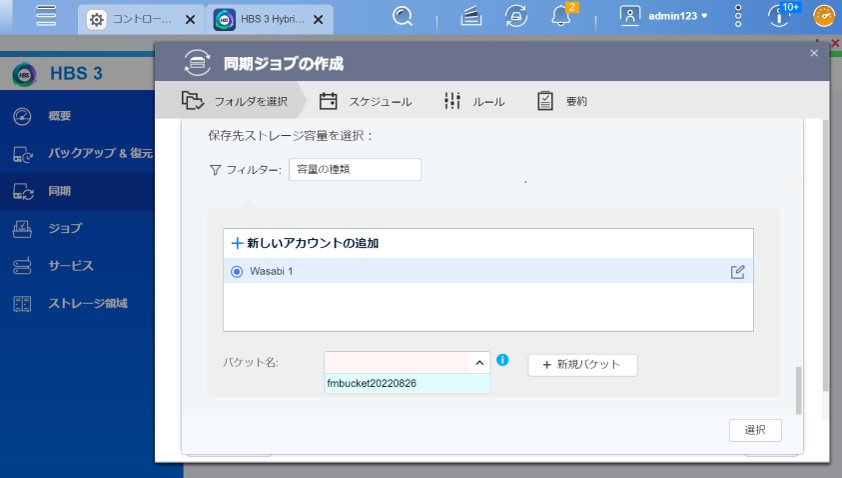Click the blue info icon beside bucket field
The height and width of the screenshot is (478, 842).
pyautogui.click(x=503, y=360)
